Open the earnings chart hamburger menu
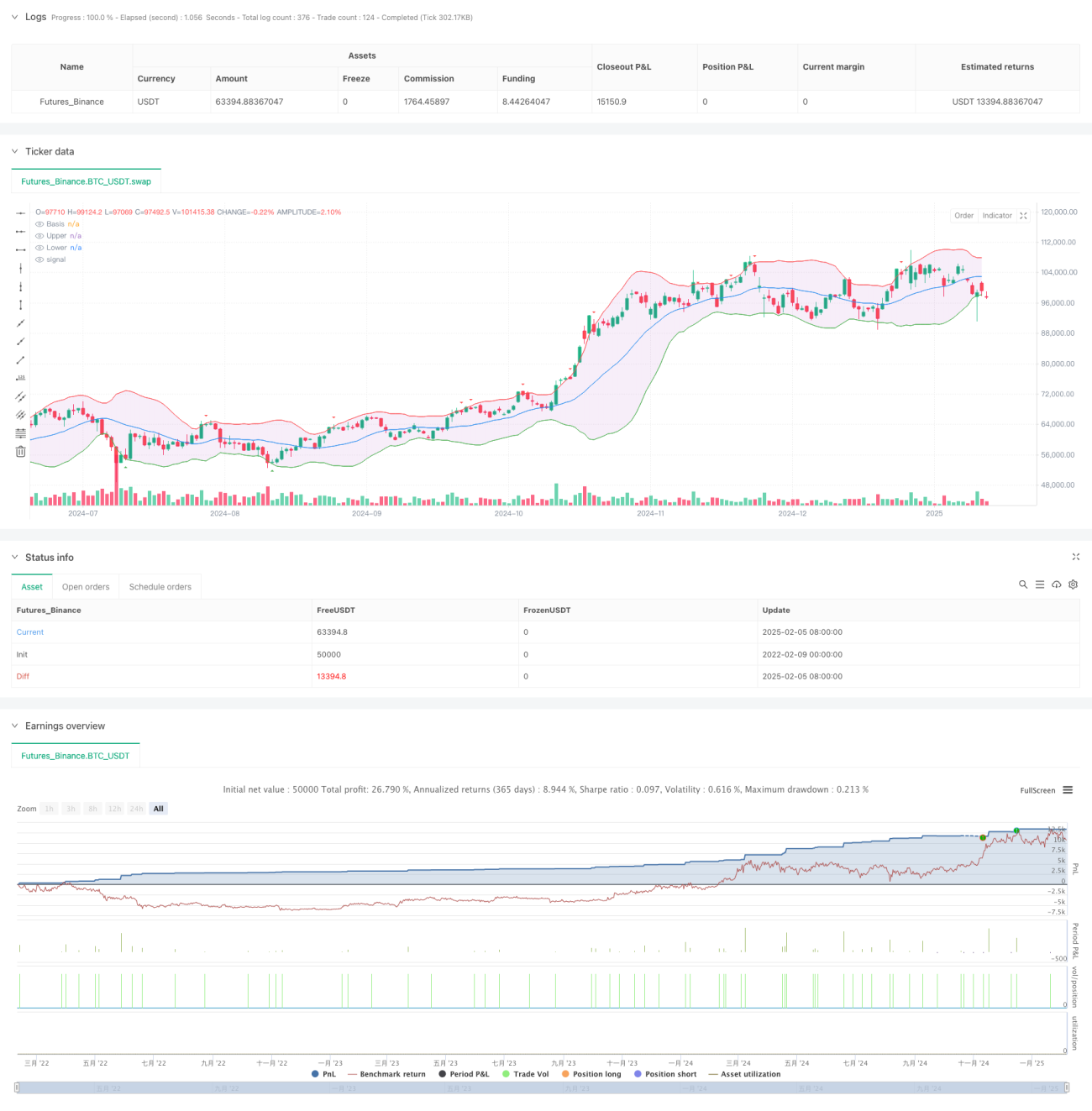1092x1111 pixels. 1068,790
